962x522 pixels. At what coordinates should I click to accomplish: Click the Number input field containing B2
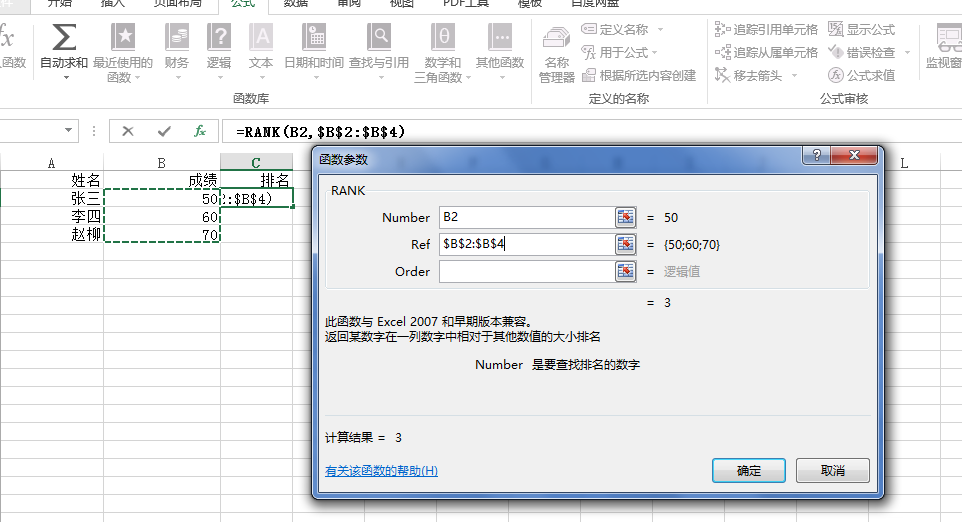[527, 217]
